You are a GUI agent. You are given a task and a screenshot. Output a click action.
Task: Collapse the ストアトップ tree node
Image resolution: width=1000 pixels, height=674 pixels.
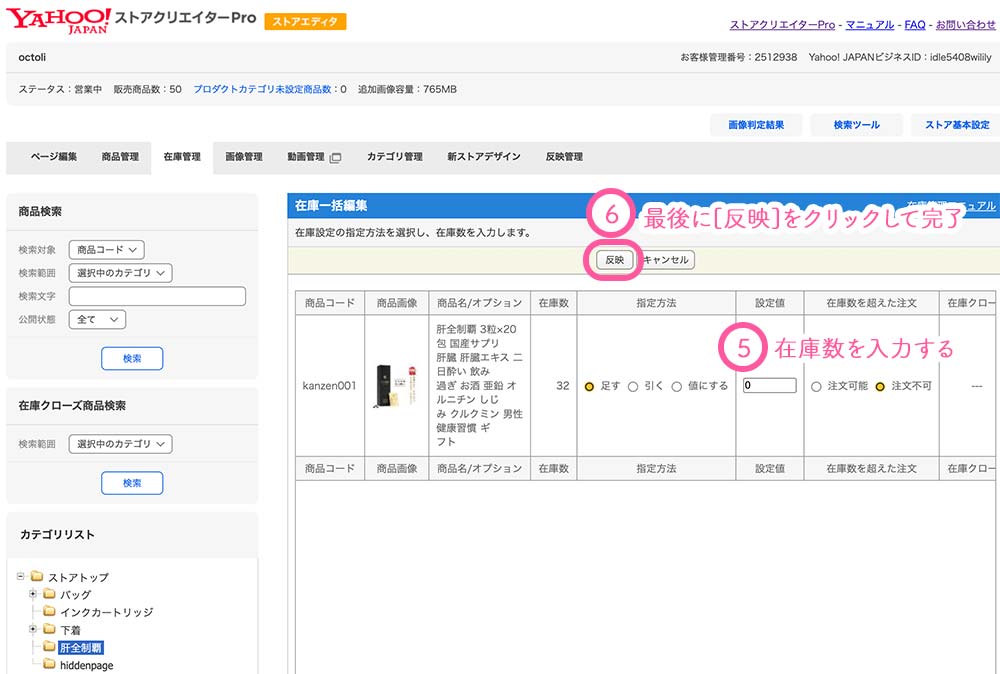21,577
